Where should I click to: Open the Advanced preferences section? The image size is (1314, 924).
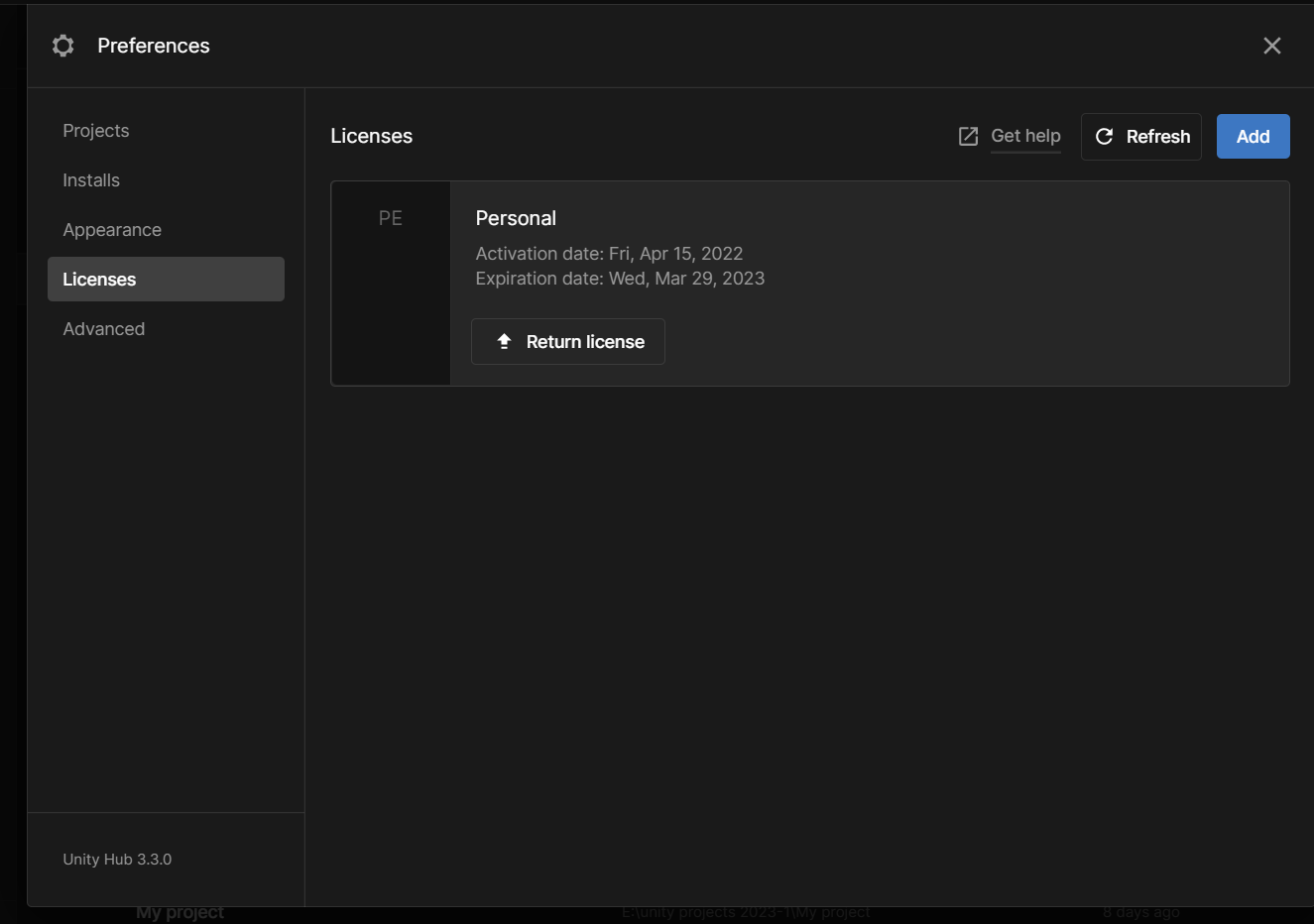coord(104,329)
